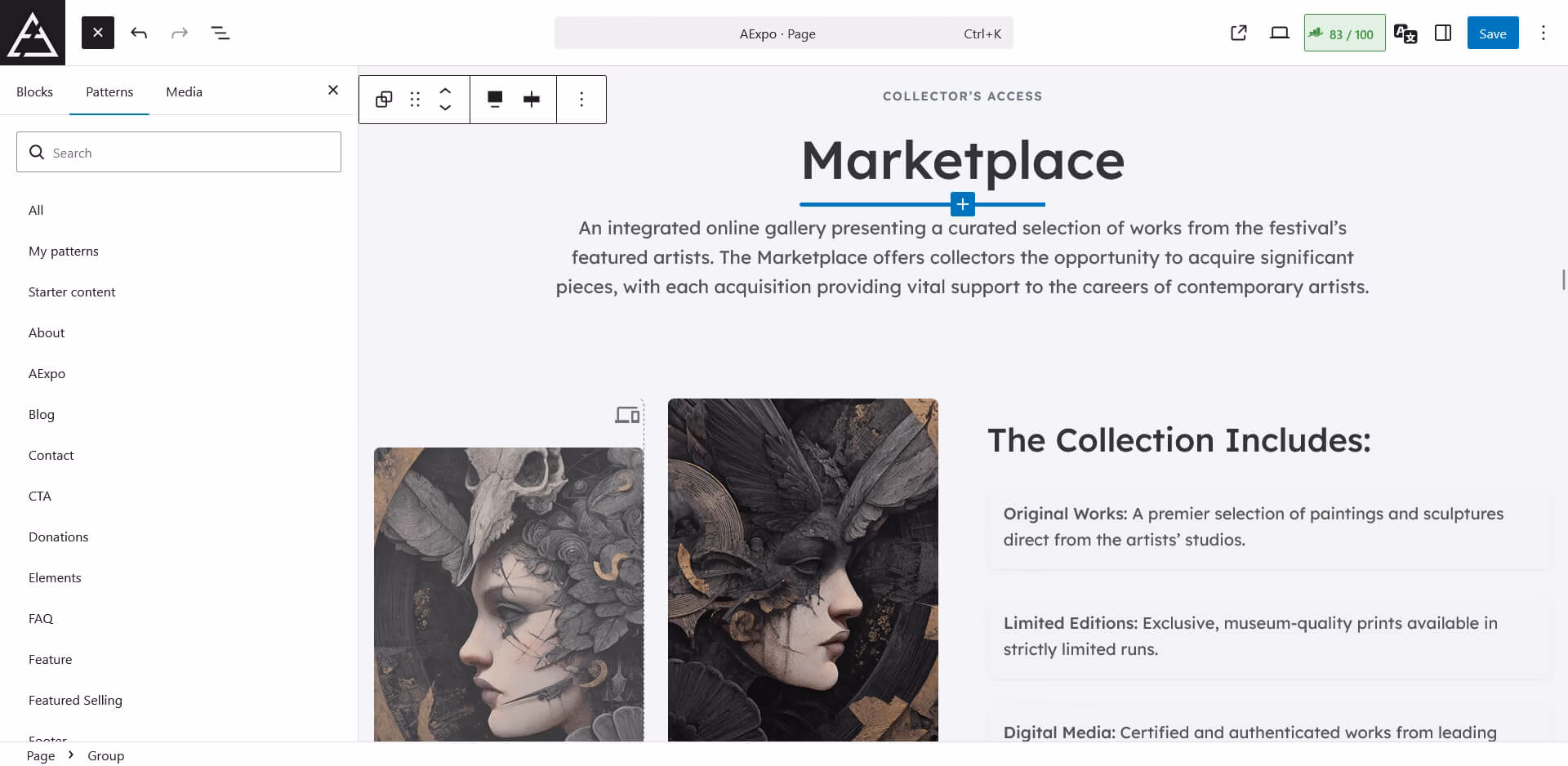This screenshot has width=1568, height=766.
Task: Open the device preview options
Action: click(1278, 33)
